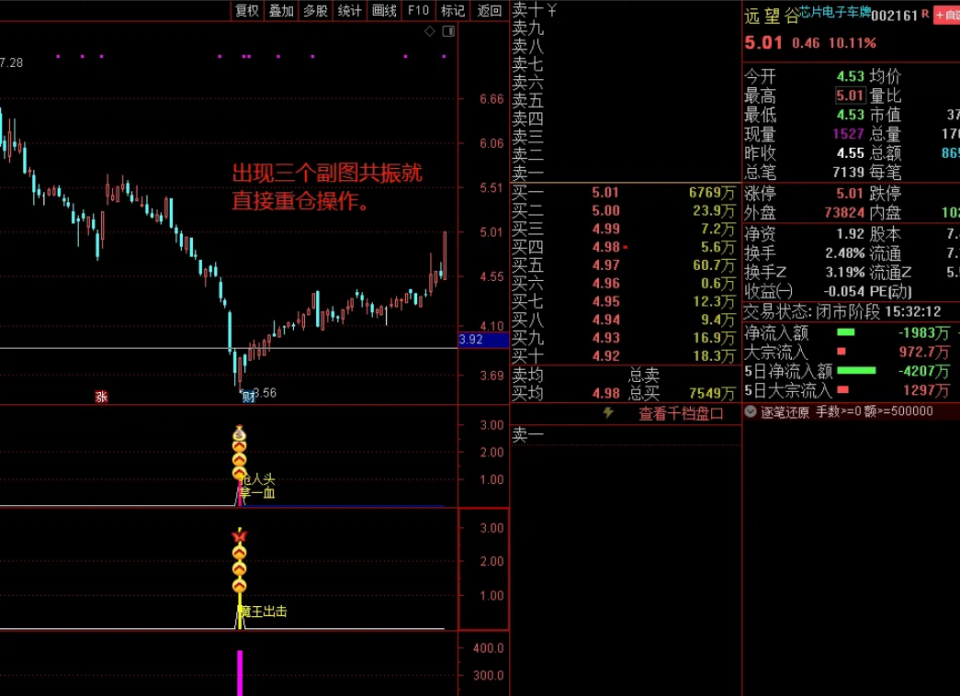Click the 10.11% change percentage
This screenshot has height=696, width=960.
[x=852, y=43]
